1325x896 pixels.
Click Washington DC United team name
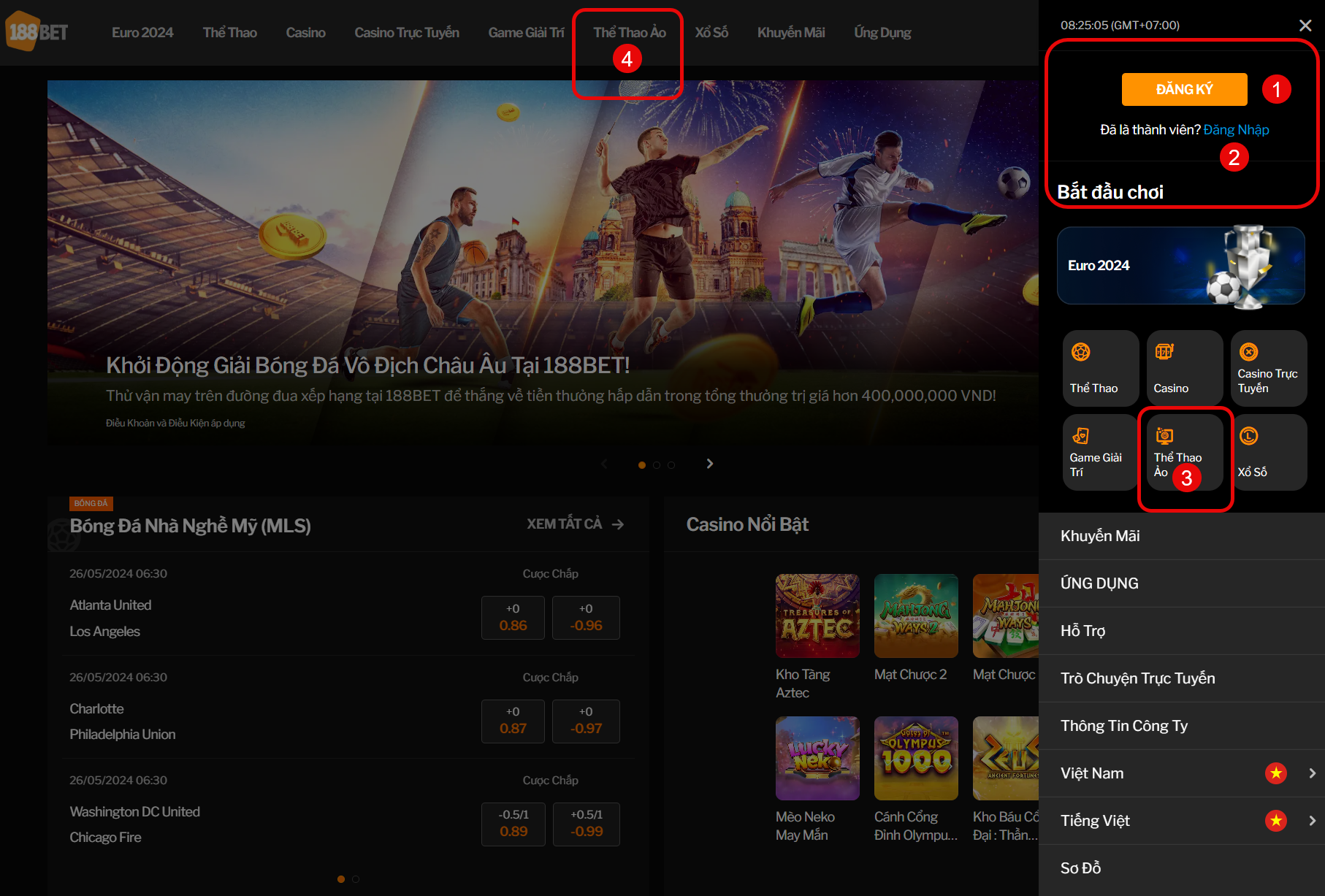(x=134, y=812)
